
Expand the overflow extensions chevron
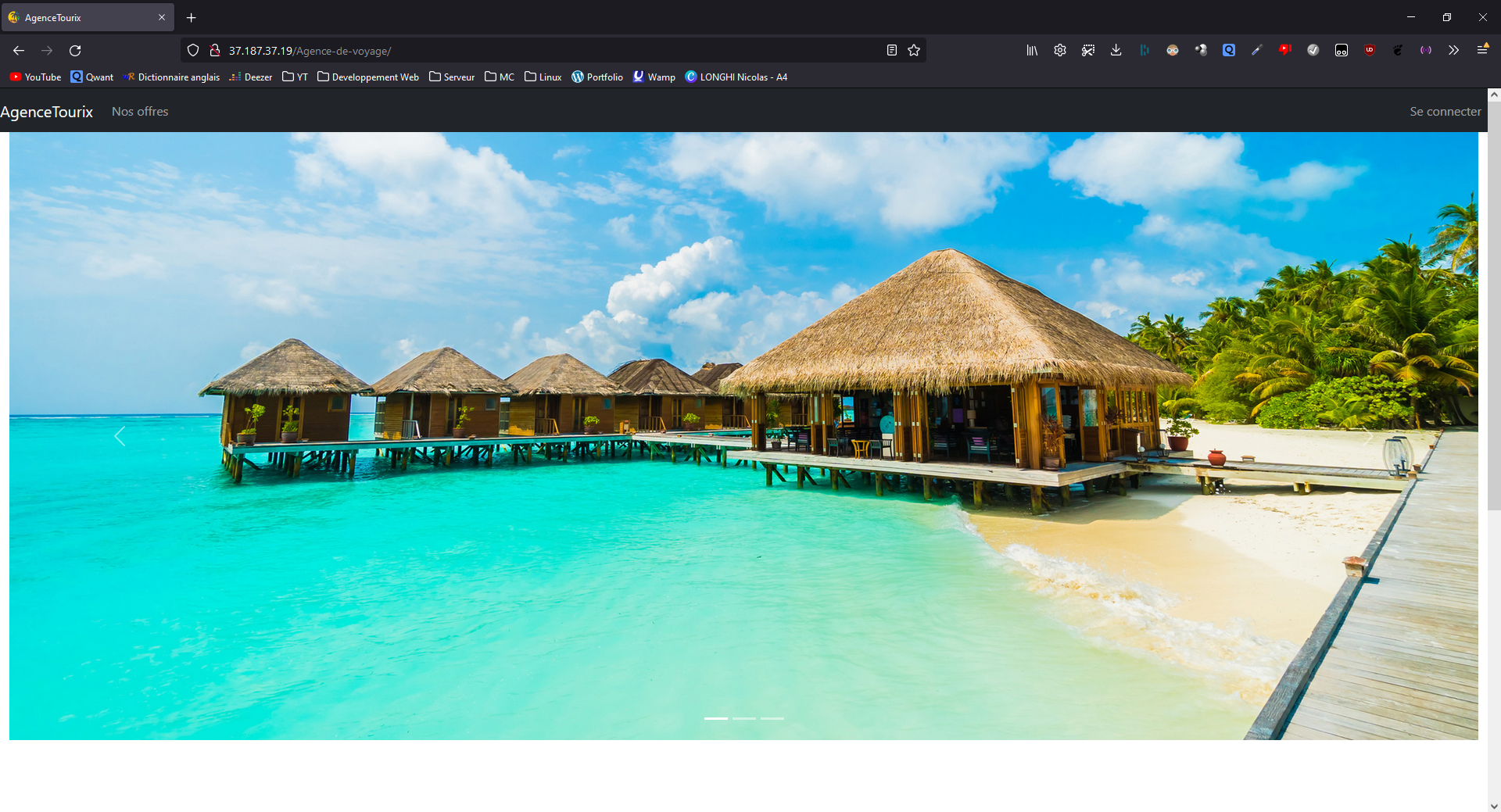(x=1453, y=51)
